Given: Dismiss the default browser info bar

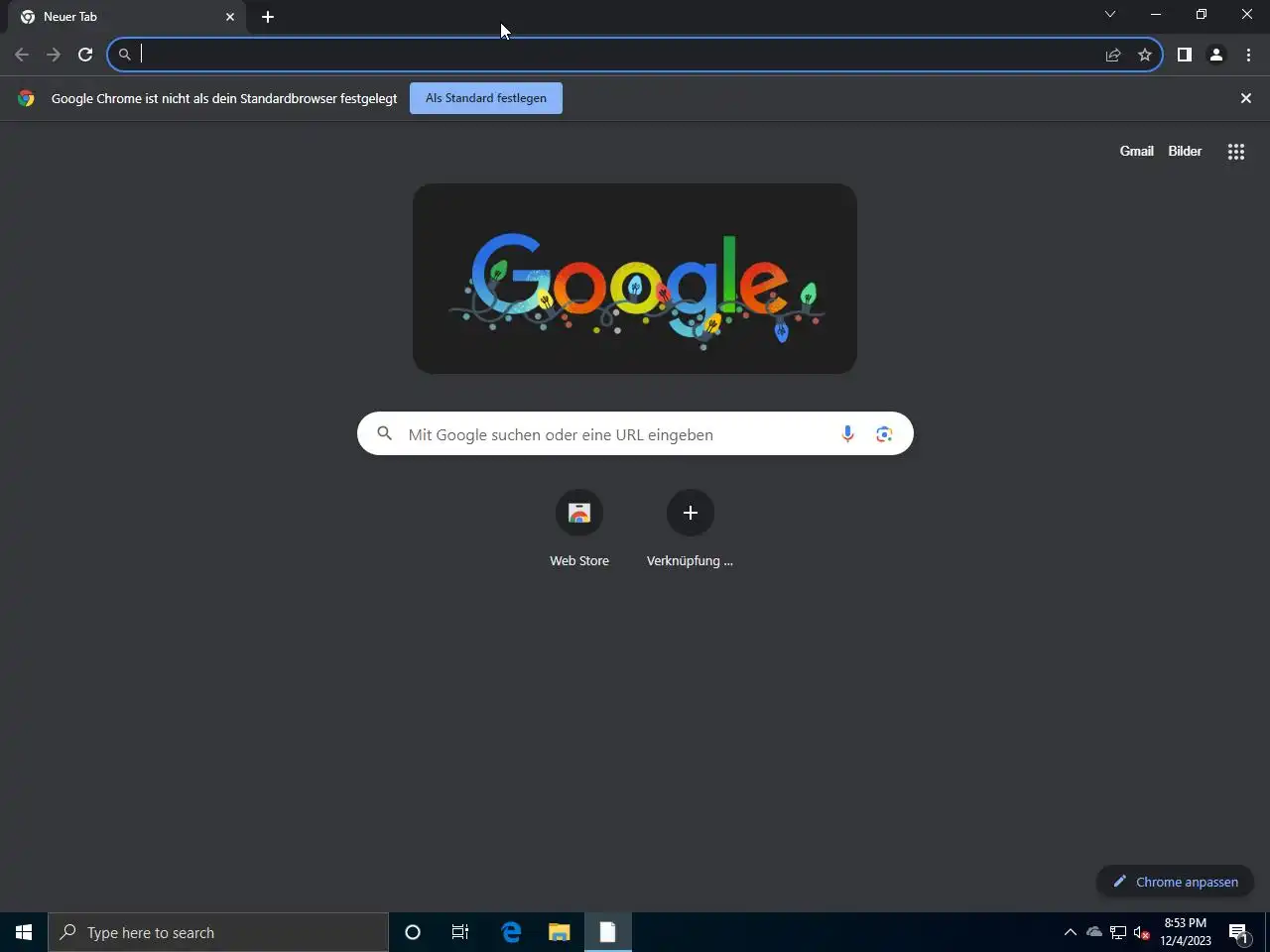Looking at the screenshot, I should 1246,98.
